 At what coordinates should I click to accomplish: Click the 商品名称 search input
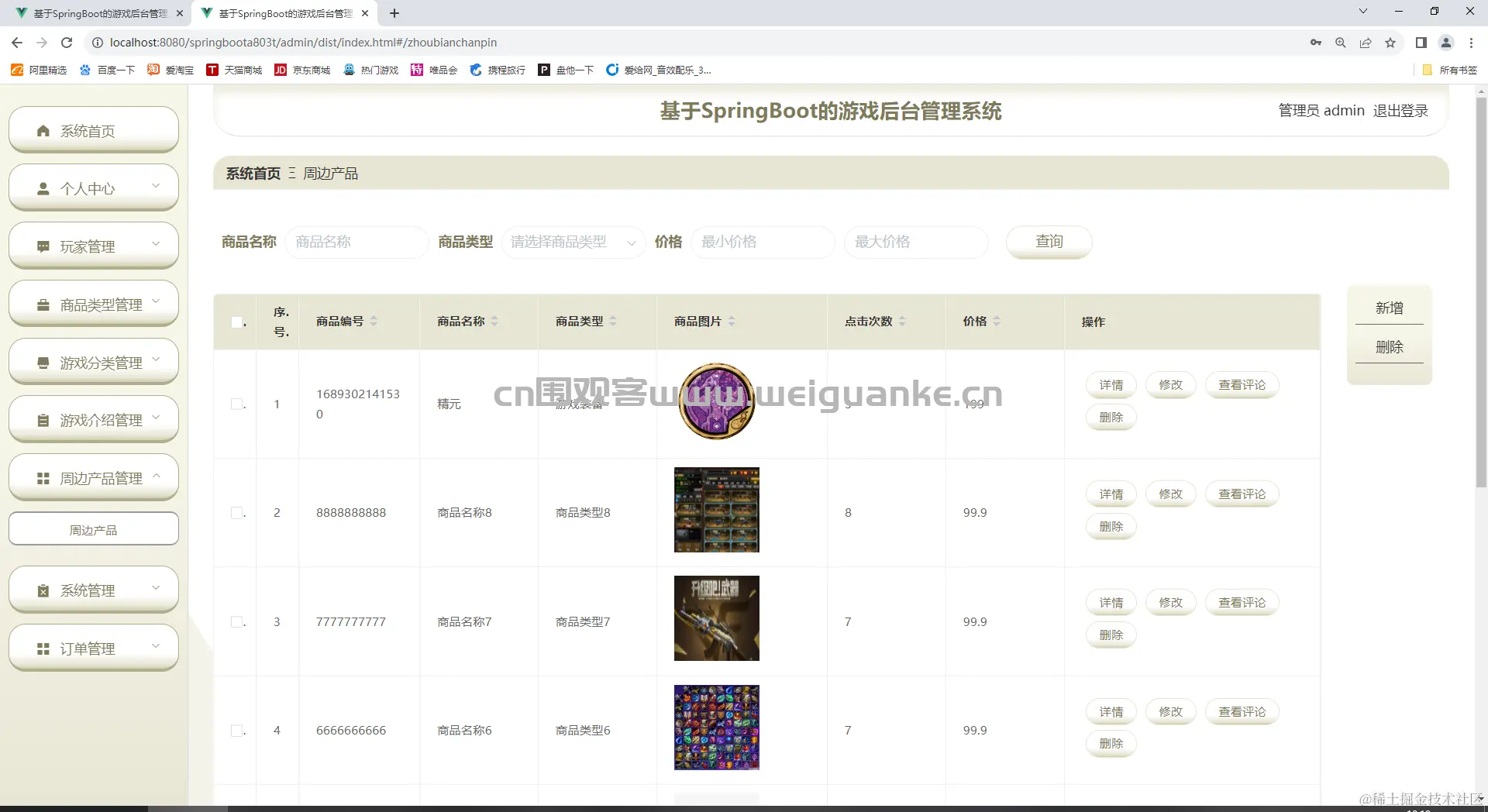356,242
